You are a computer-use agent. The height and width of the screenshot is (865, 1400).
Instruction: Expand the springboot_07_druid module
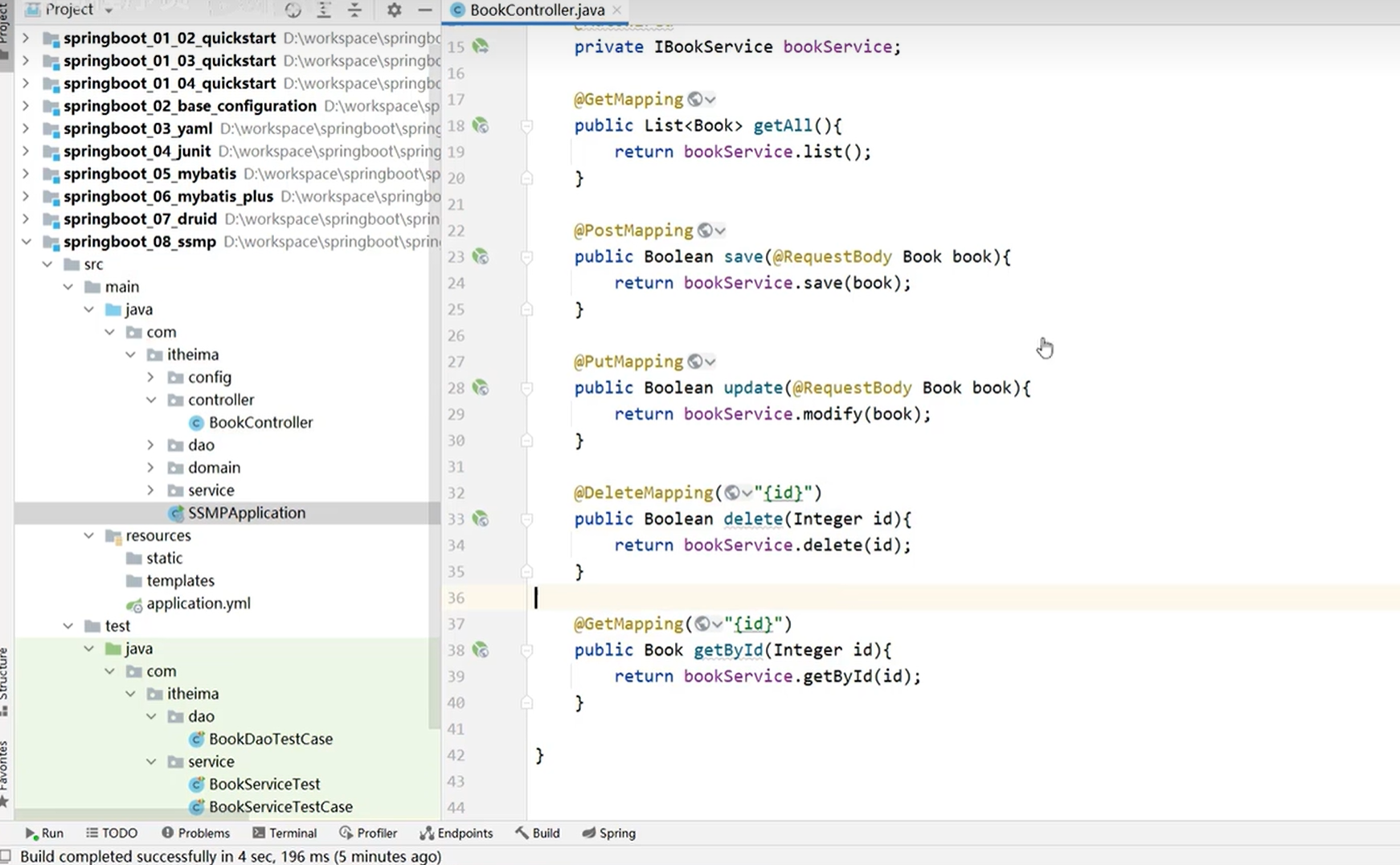pyautogui.click(x=26, y=219)
